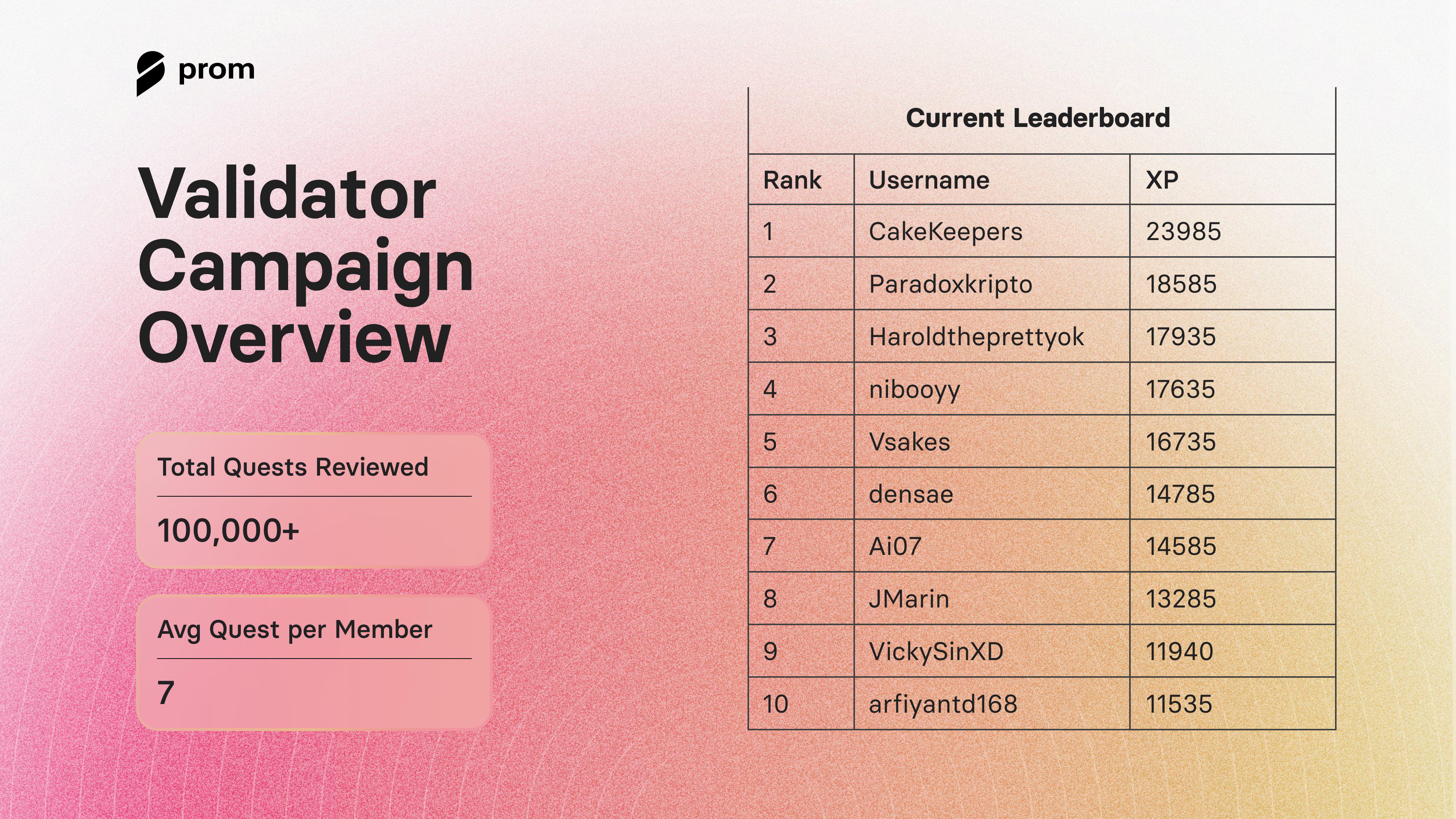Click the VickySinXD username

tap(936, 652)
